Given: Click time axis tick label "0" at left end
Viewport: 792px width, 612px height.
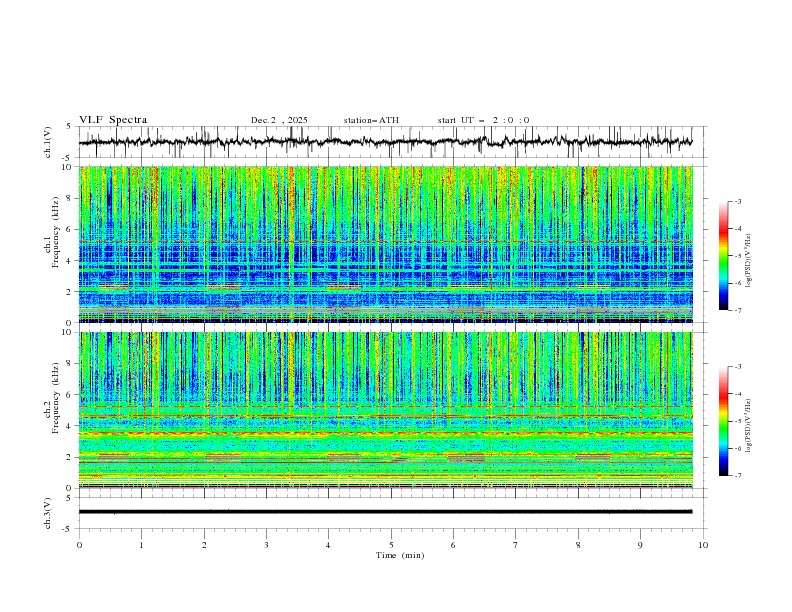Looking at the screenshot, I should click(x=79, y=545).
